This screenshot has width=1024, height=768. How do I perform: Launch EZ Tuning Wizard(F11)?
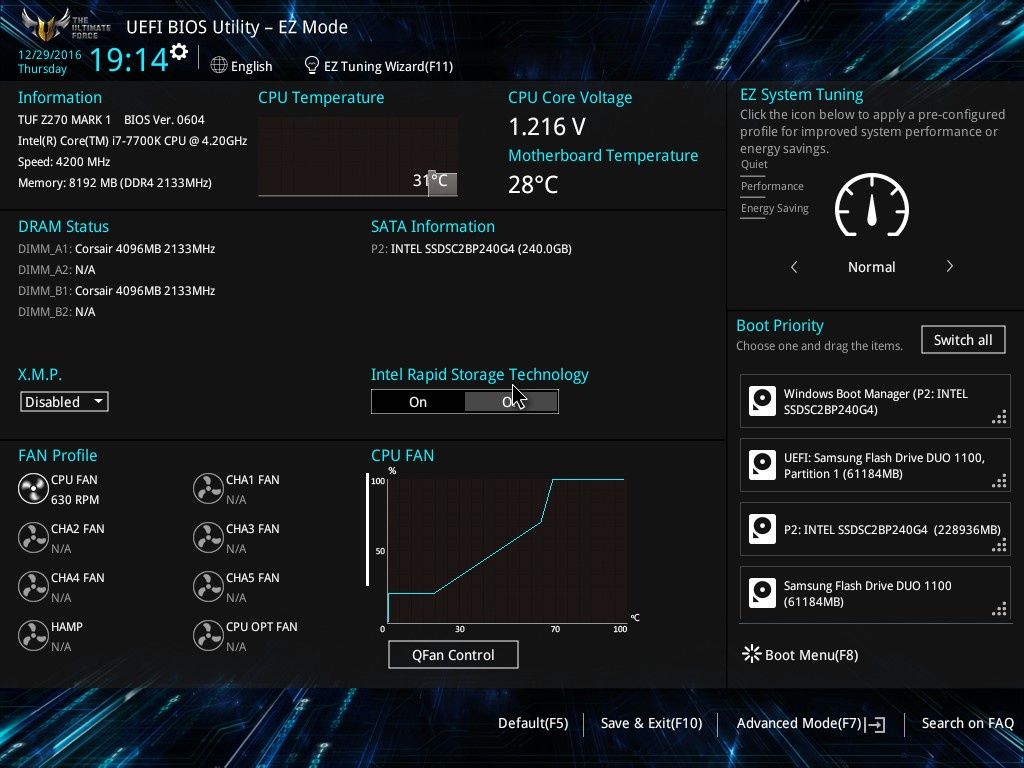tap(389, 66)
